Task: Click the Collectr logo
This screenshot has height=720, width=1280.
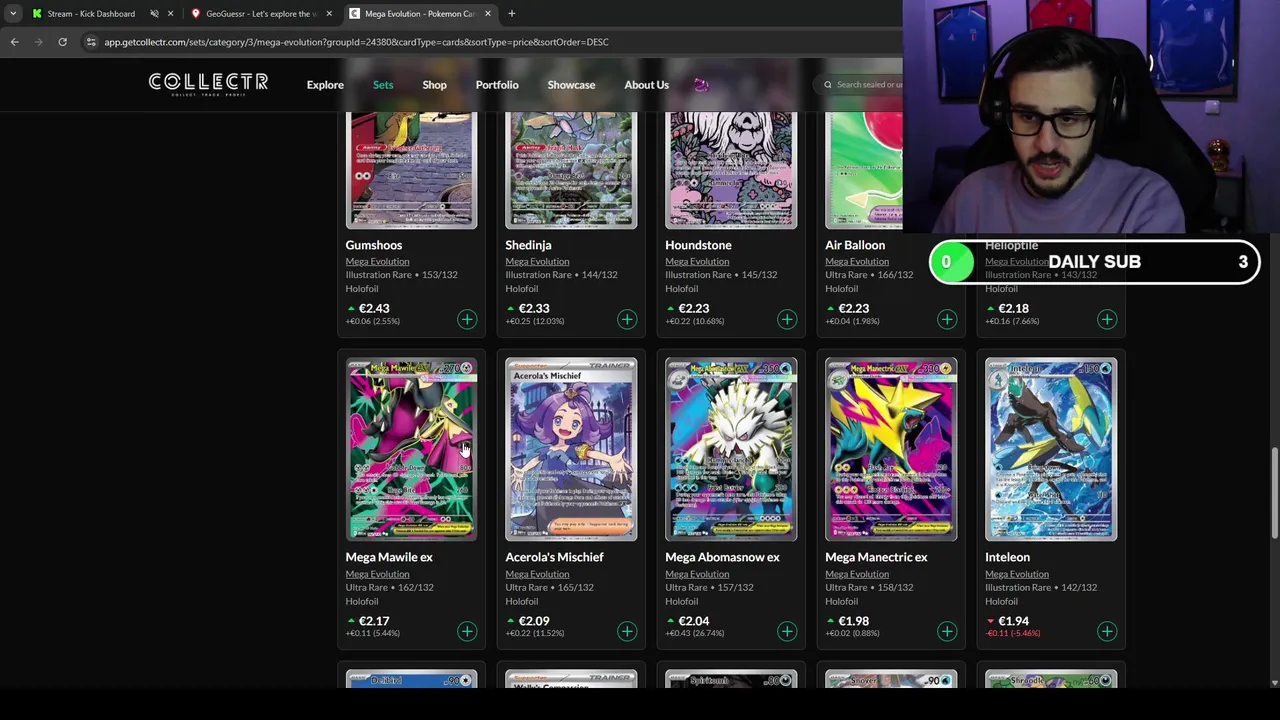Action: [x=208, y=84]
